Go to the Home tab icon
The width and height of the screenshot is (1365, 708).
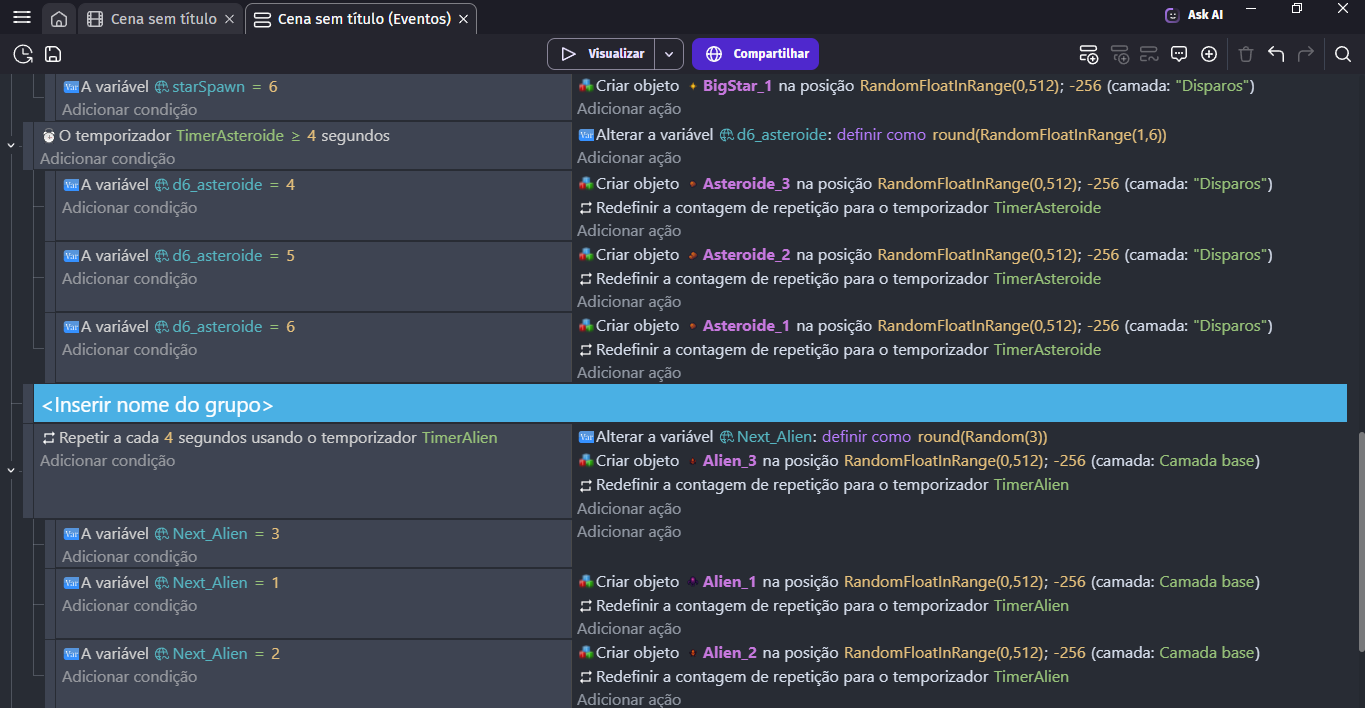point(59,19)
